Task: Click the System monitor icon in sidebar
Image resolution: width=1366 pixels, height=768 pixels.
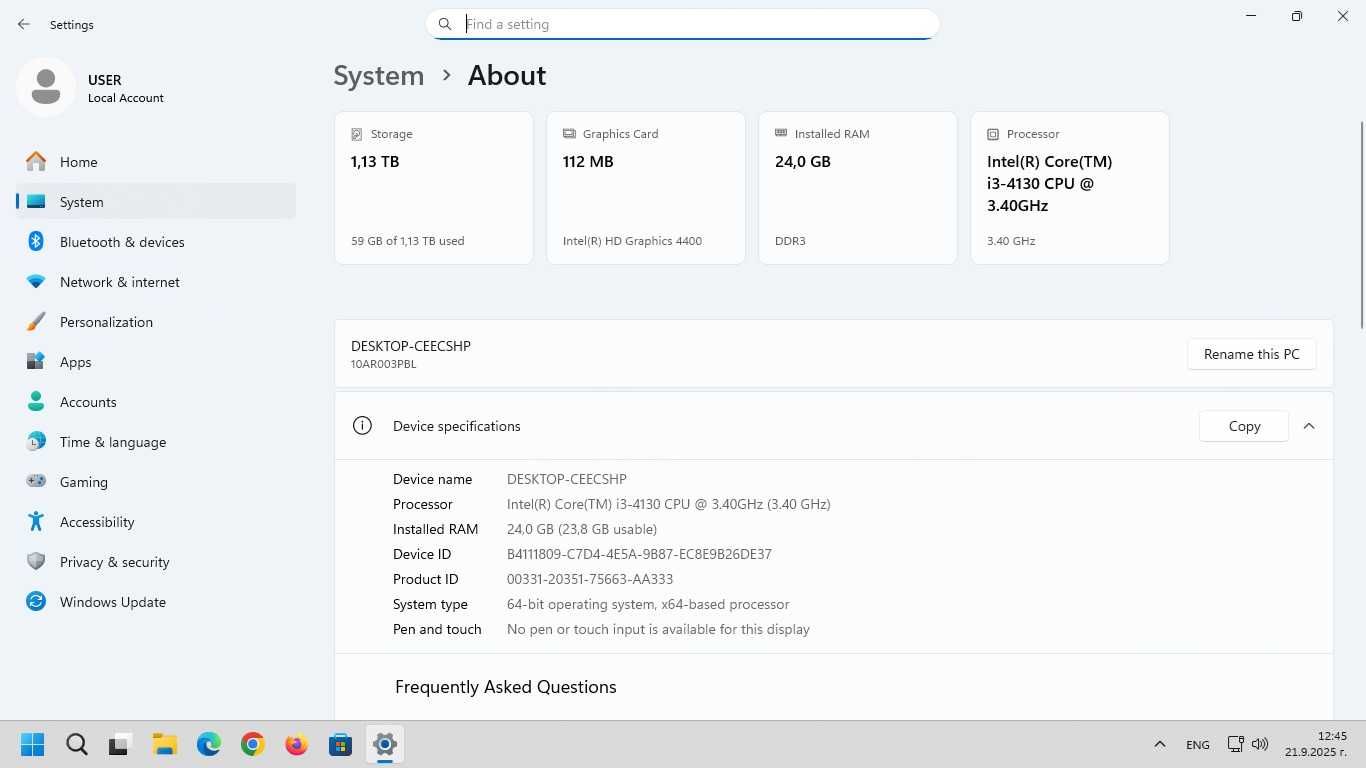Action: click(x=36, y=201)
